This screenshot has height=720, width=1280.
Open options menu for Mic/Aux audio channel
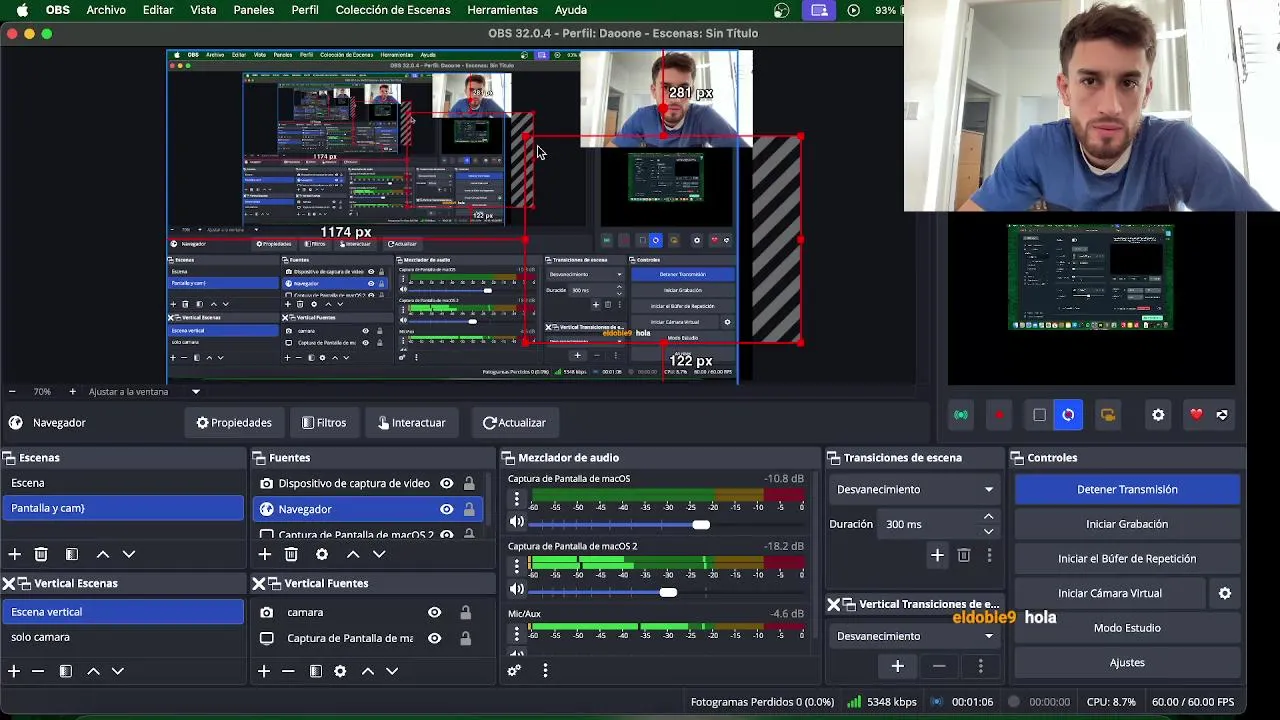[x=517, y=634]
